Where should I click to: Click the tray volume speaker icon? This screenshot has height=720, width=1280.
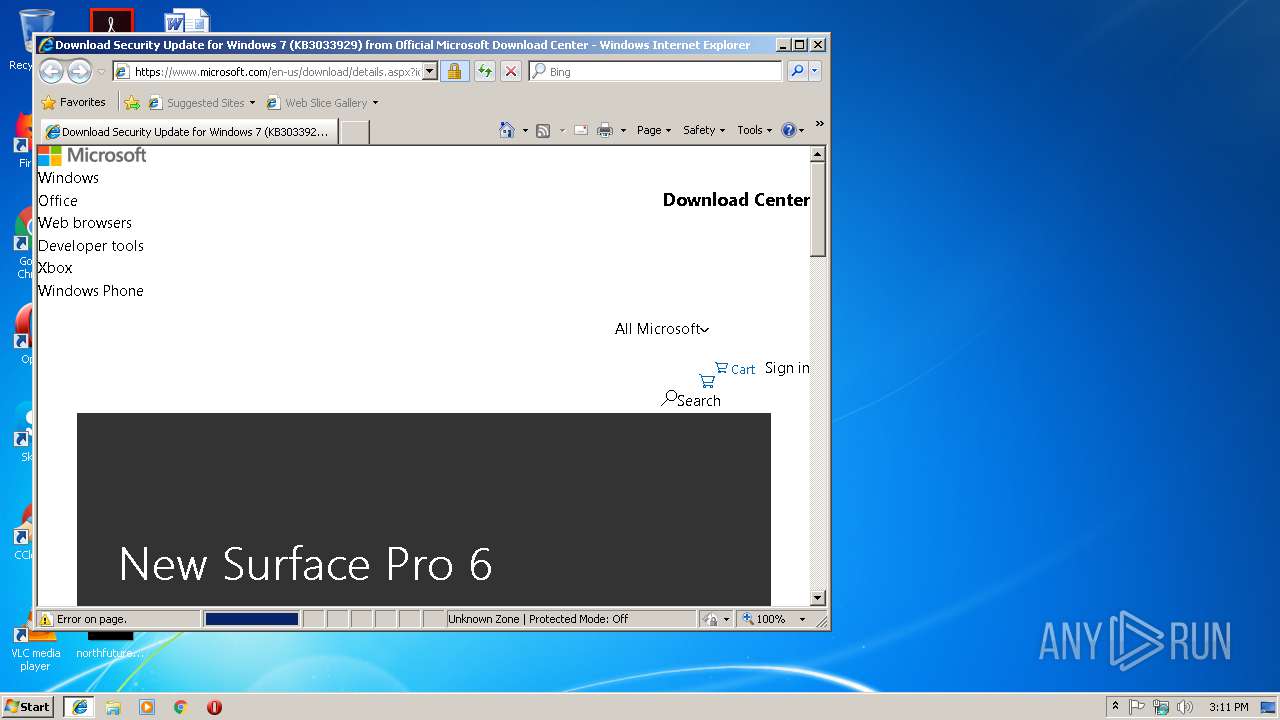(x=1185, y=707)
